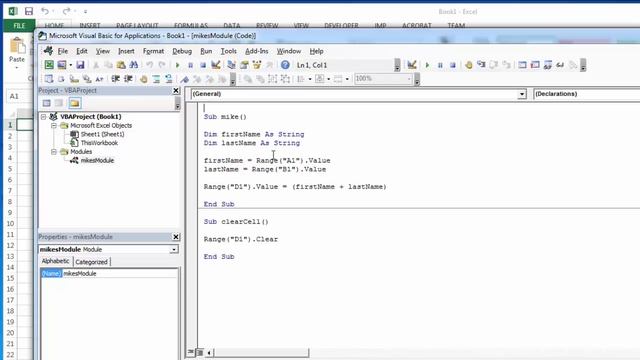
Task: Open the Tools menu
Action: click(229, 51)
